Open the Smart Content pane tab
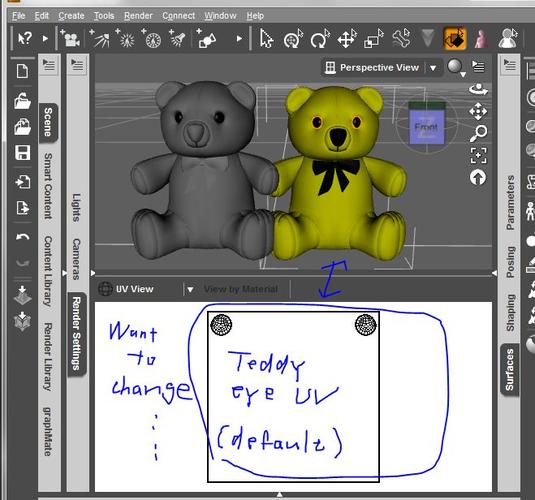 click(x=48, y=186)
